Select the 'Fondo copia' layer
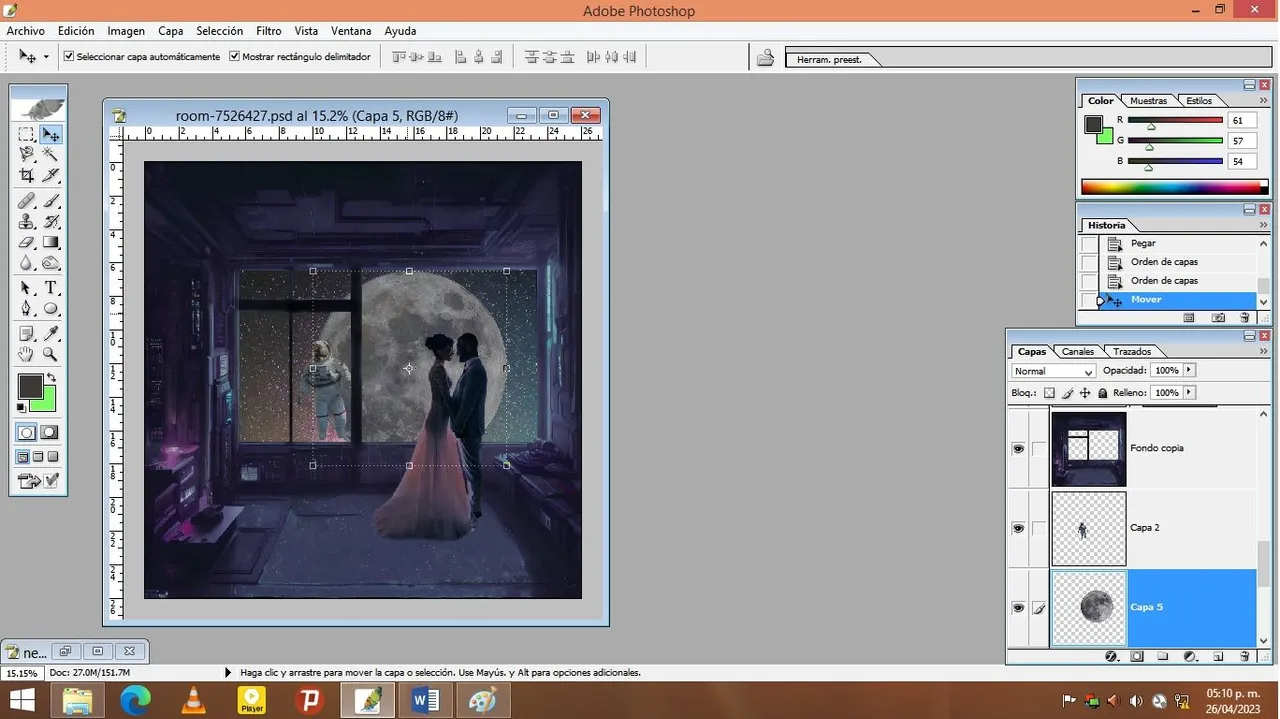The width and height of the screenshot is (1280, 719). point(1155,449)
